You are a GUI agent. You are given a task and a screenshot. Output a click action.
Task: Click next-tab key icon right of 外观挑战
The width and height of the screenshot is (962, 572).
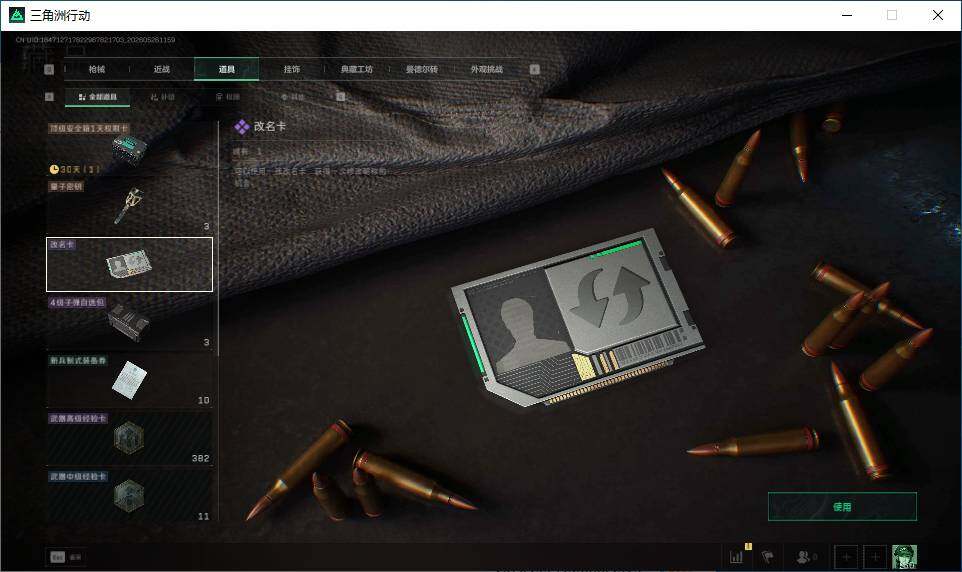(534, 69)
